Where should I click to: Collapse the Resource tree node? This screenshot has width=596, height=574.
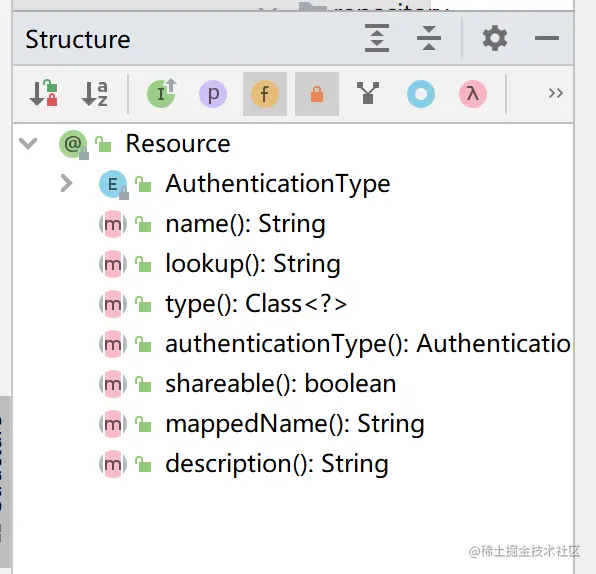pyautogui.click(x=28, y=144)
